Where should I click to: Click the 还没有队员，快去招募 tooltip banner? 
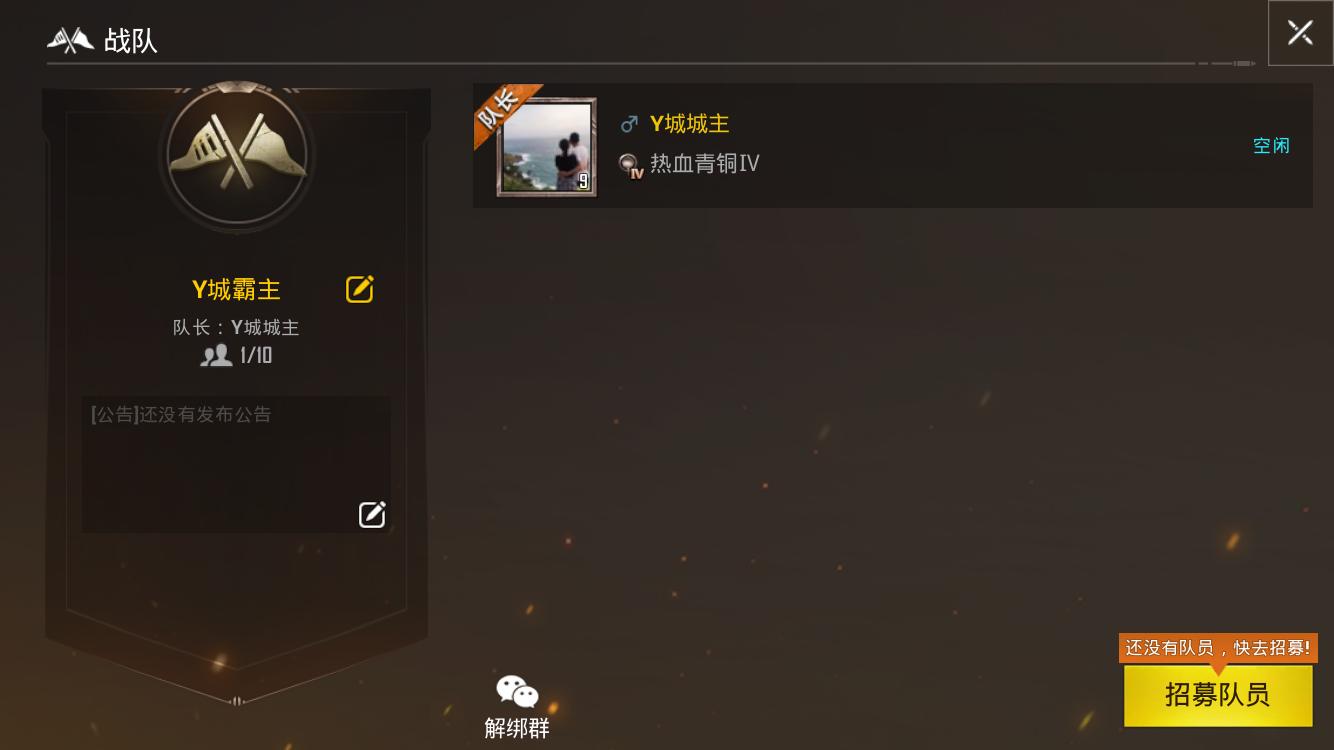(x=1218, y=648)
